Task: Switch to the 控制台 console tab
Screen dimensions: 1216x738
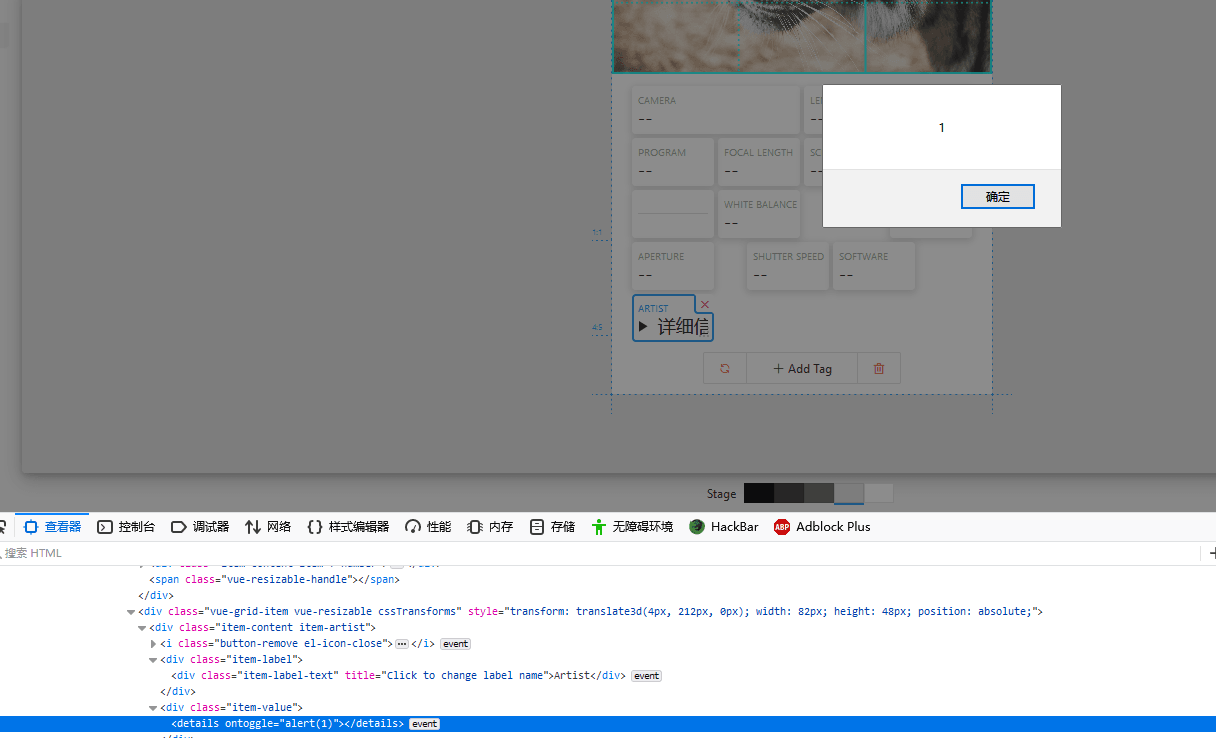Action: pos(126,527)
